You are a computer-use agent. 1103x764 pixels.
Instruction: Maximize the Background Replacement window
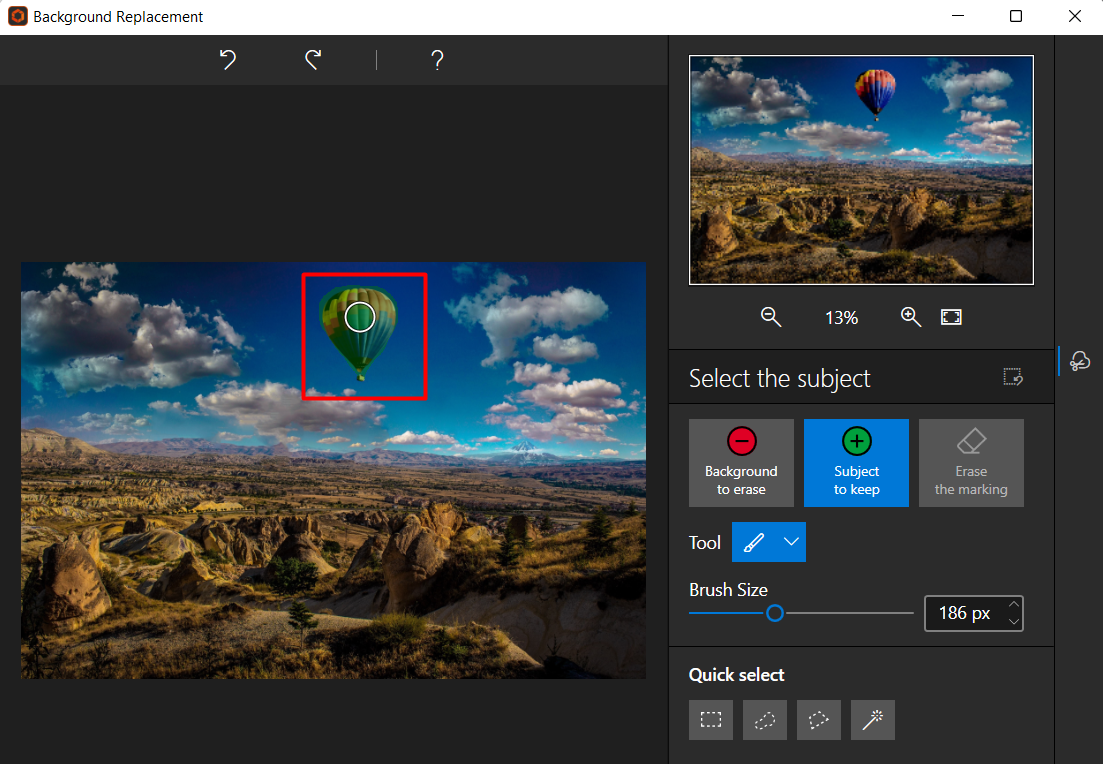[1016, 15]
